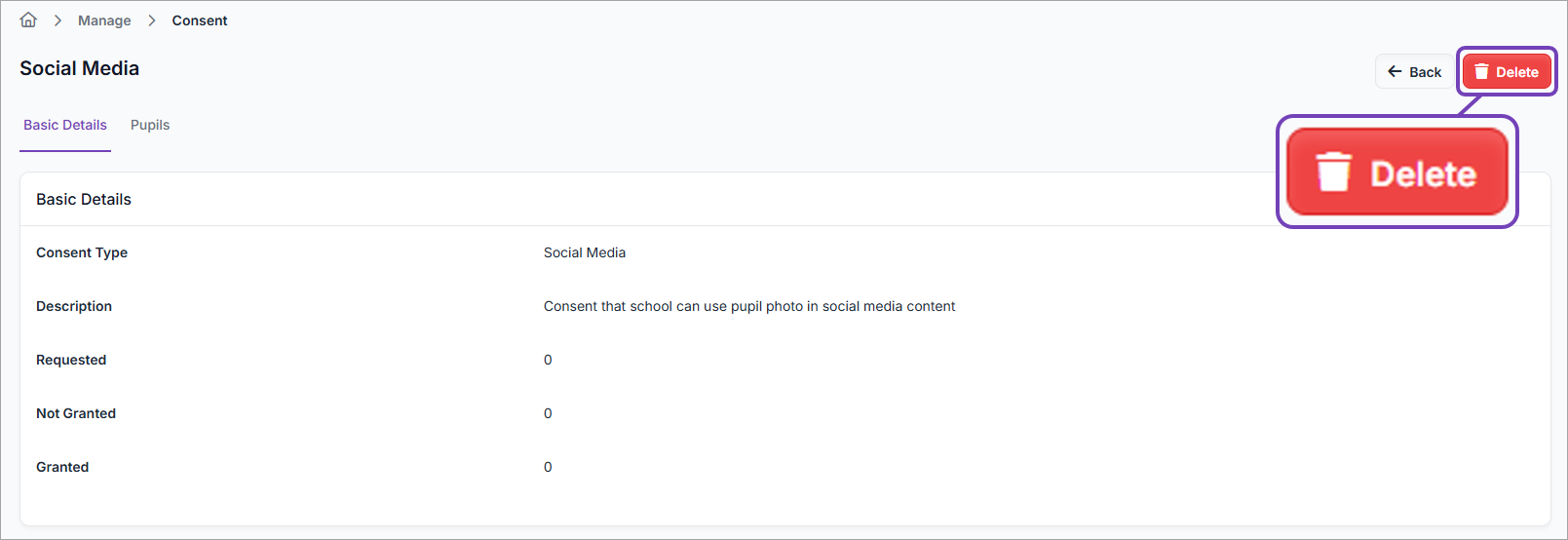Click the Requested count value
This screenshot has height=540, width=1568.
tap(548, 360)
